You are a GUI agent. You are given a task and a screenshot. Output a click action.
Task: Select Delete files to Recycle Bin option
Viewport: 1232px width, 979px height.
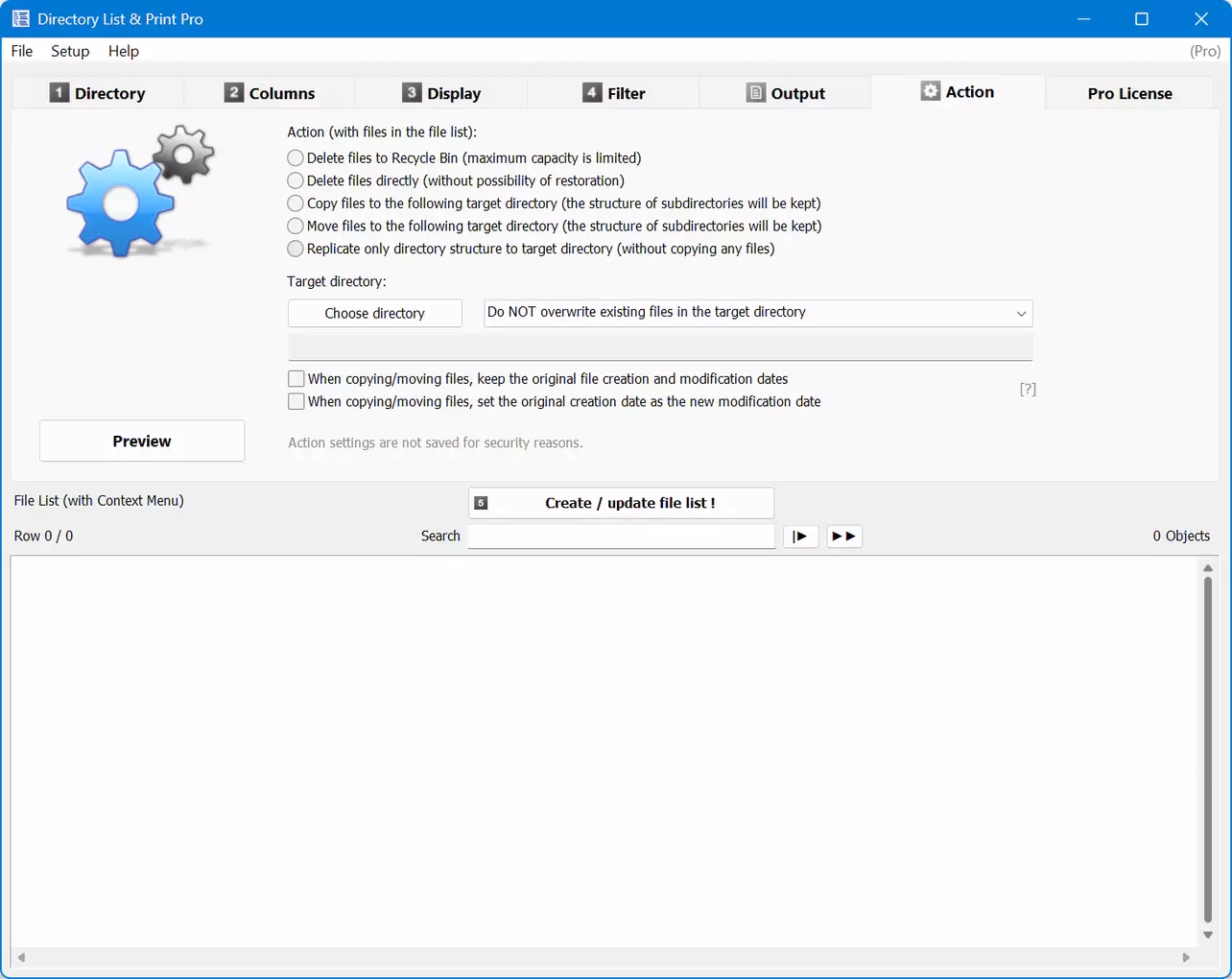click(x=296, y=157)
